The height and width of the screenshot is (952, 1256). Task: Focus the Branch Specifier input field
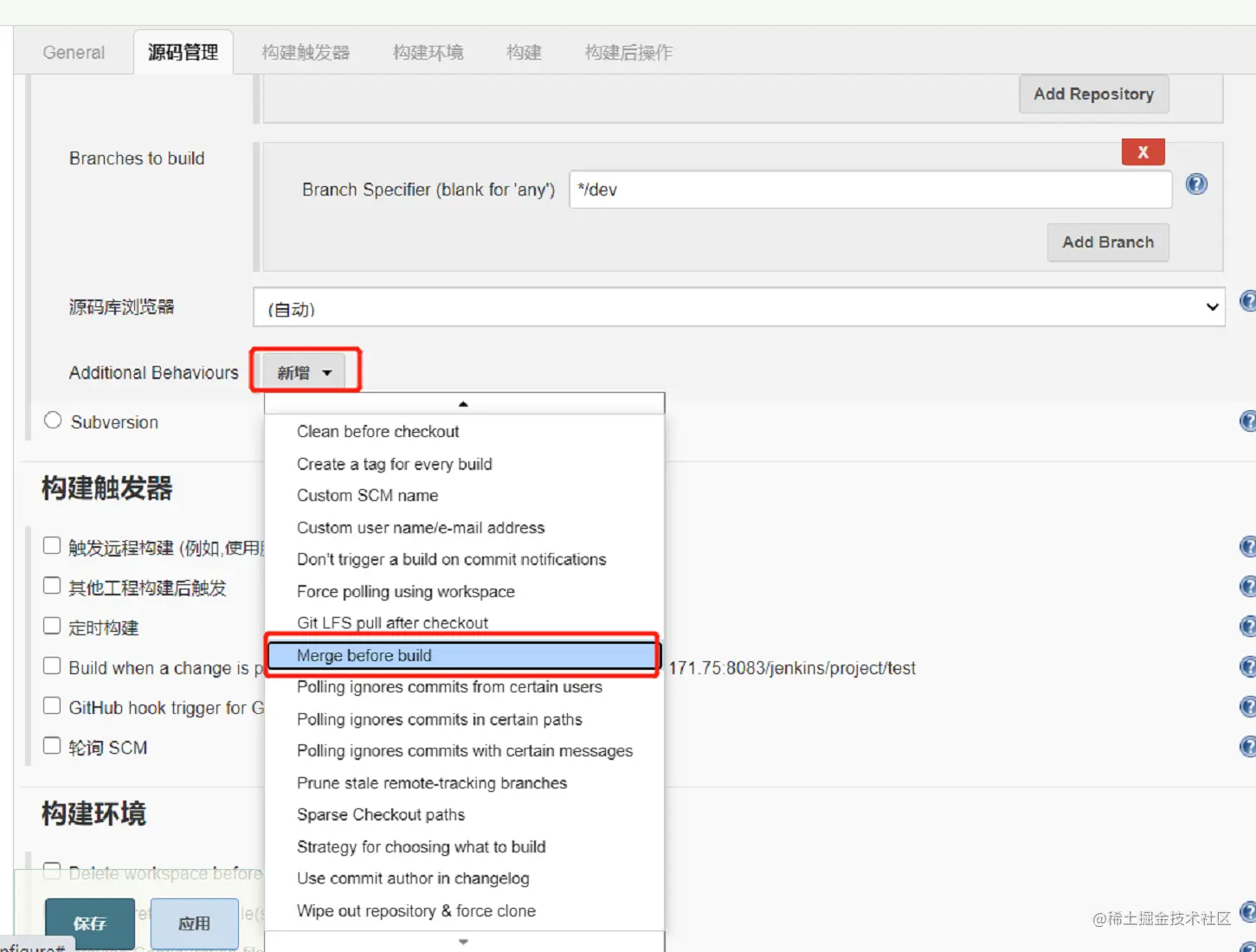click(870, 190)
